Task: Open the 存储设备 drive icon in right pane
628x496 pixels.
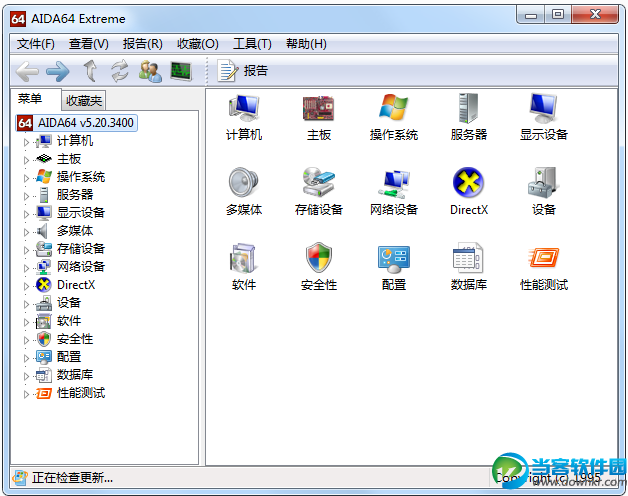Action: click(318, 182)
